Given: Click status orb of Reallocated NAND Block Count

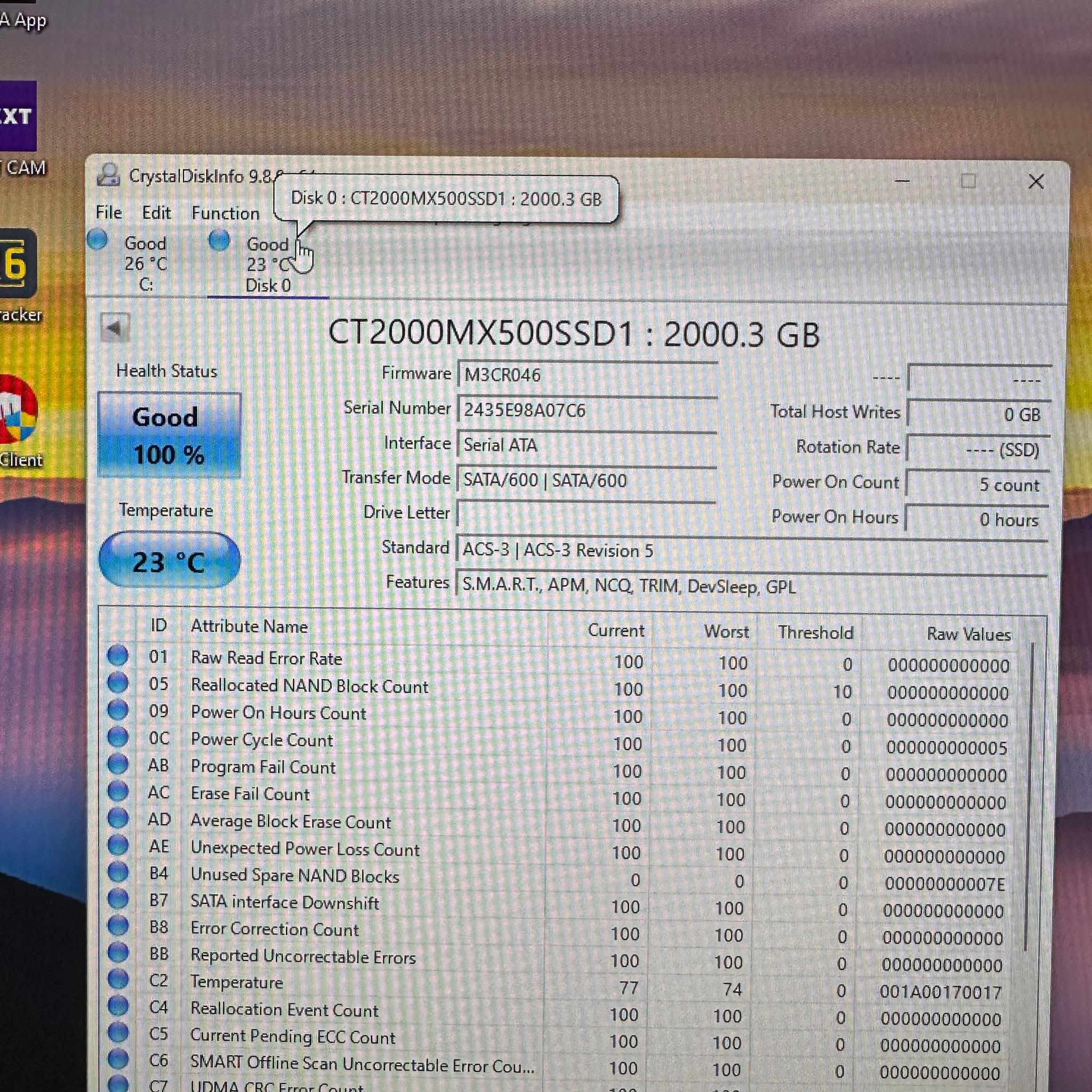Looking at the screenshot, I should coord(117,683).
